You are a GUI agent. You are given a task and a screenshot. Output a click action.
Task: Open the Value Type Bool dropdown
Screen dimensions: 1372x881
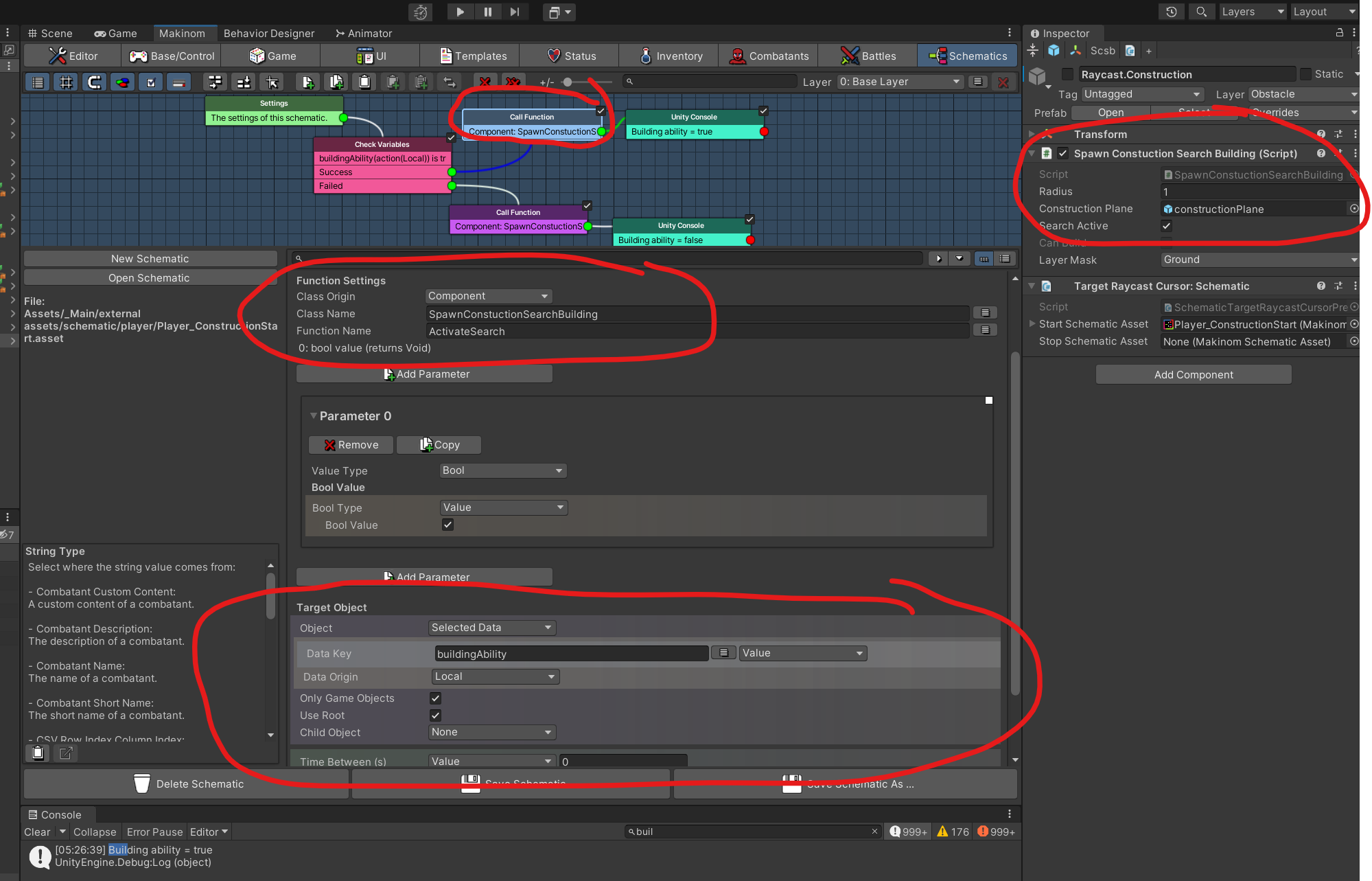[503, 470]
